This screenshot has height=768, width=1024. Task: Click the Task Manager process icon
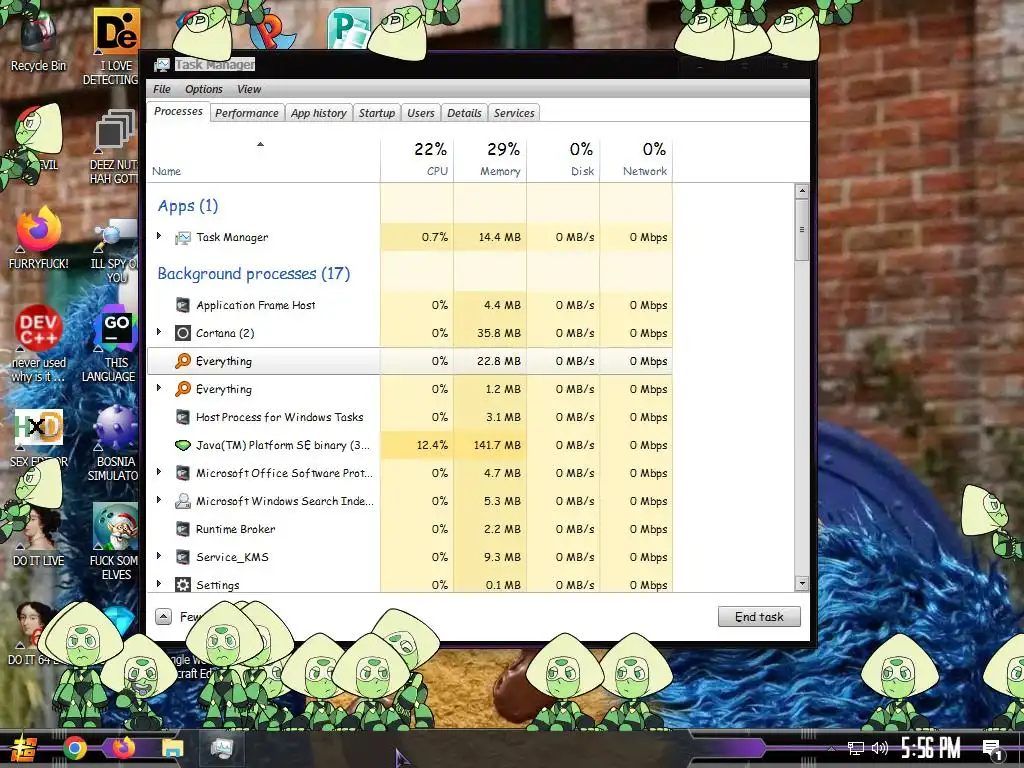point(183,238)
